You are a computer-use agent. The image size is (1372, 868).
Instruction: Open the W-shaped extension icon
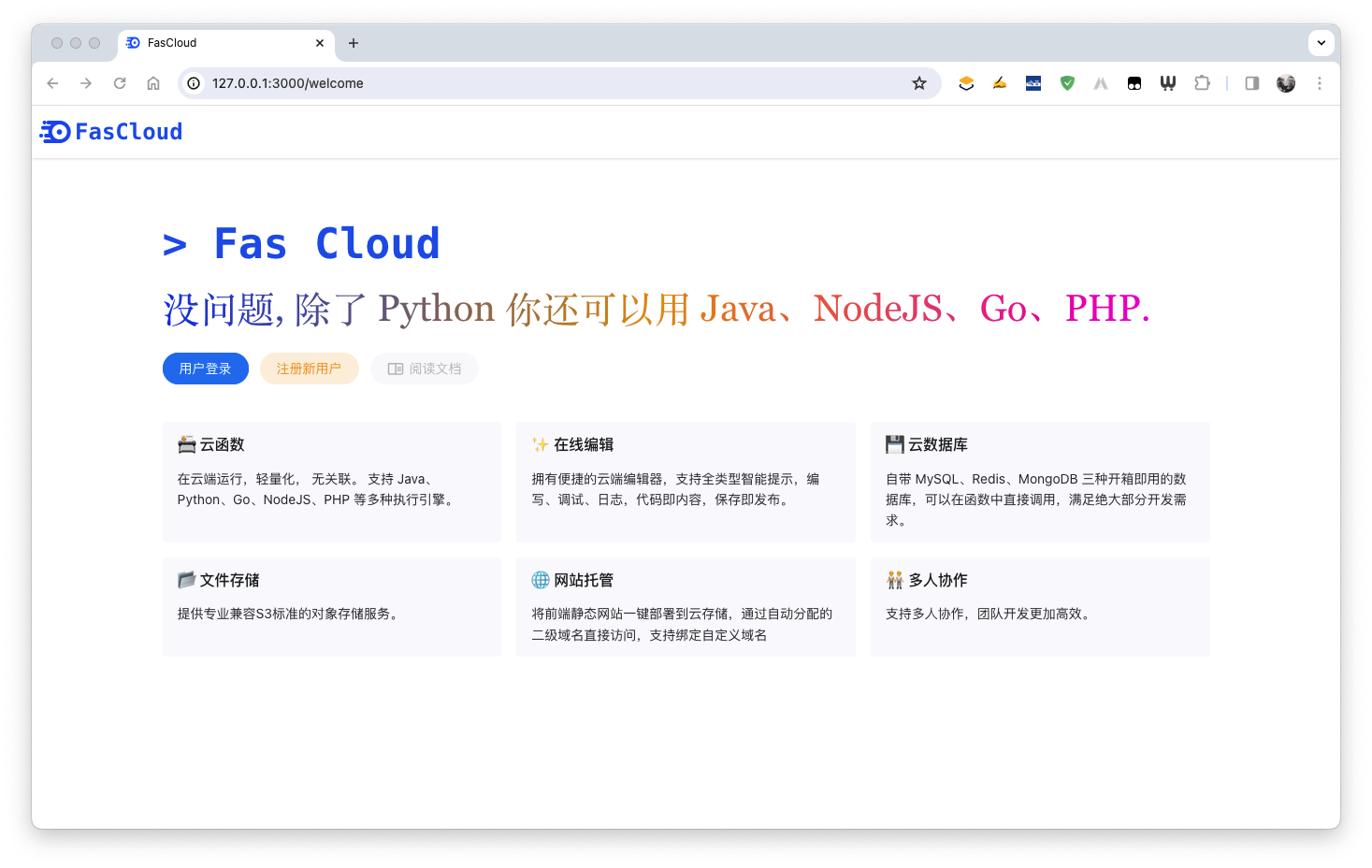pos(1168,83)
